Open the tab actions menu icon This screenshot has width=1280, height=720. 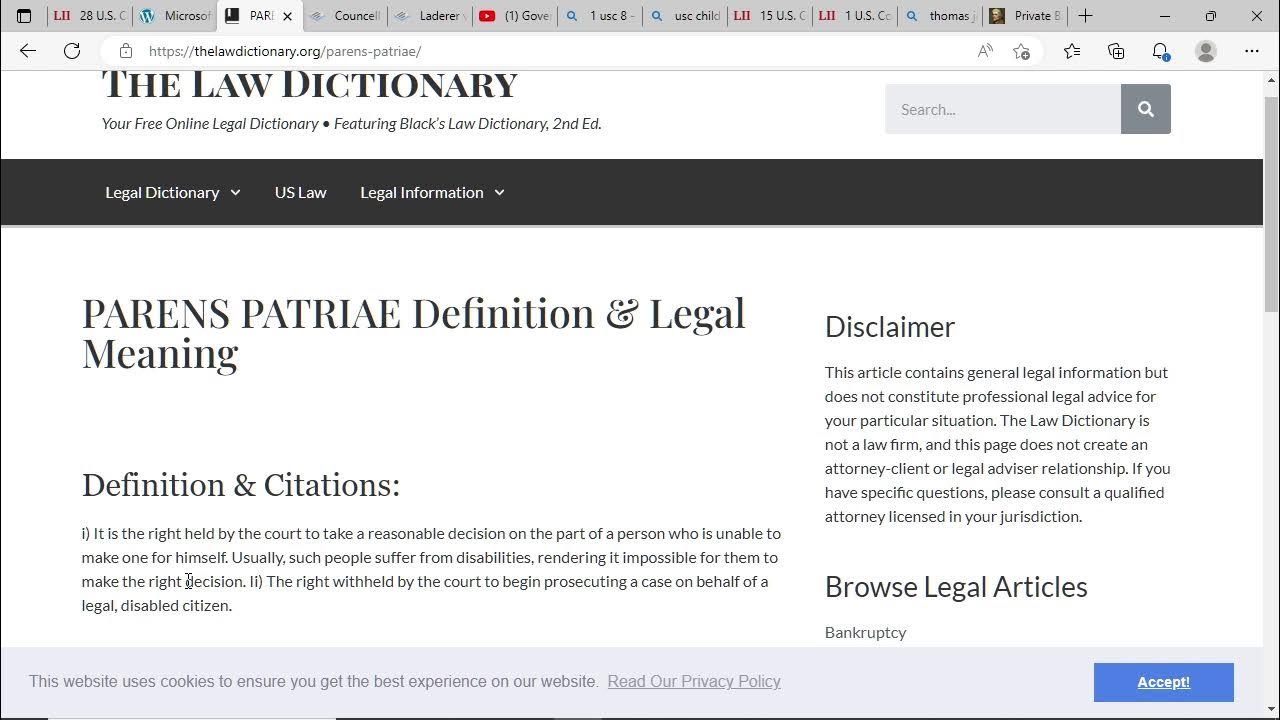(x=24, y=16)
